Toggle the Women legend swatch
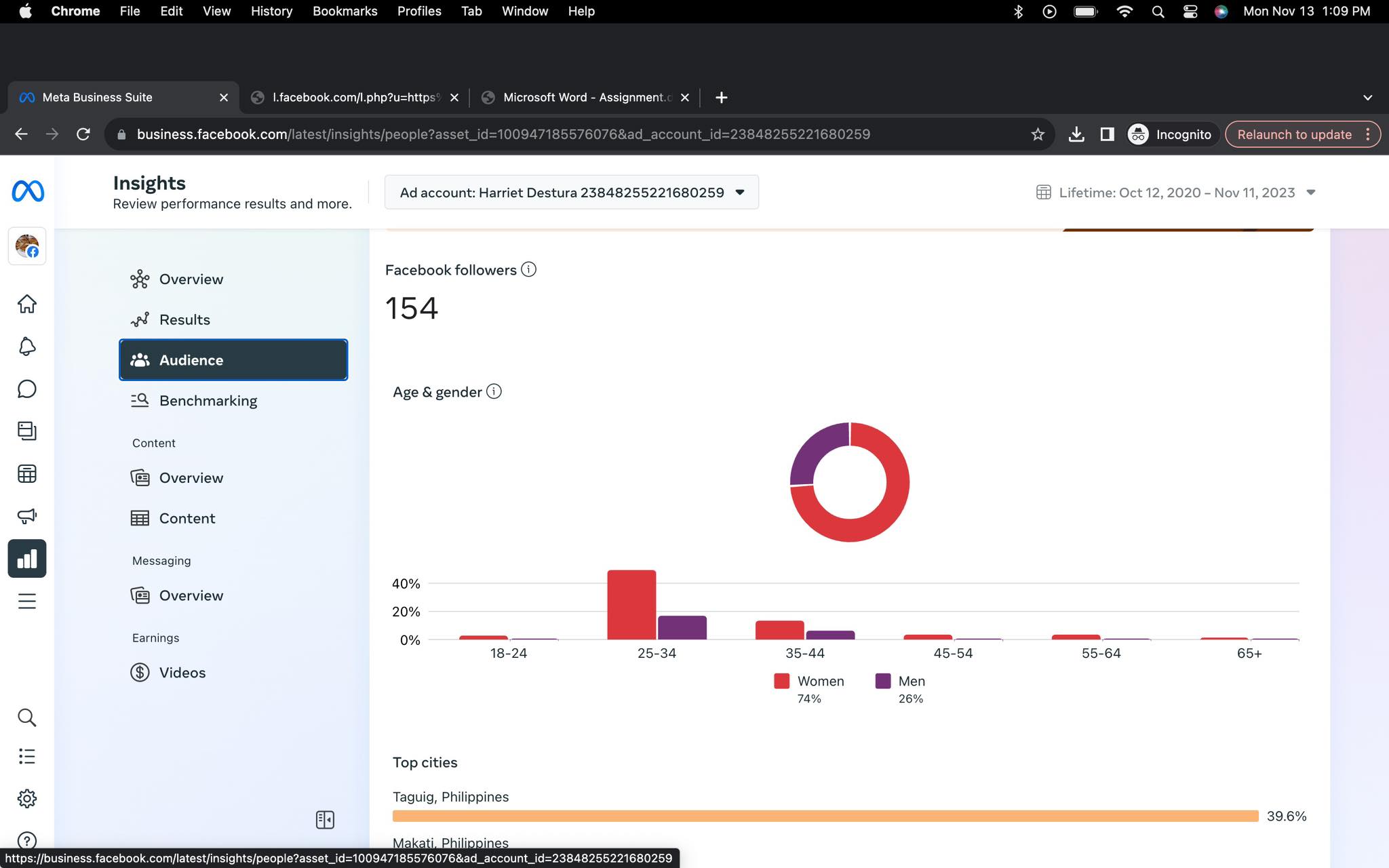The width and height of the screenshot is (1389, 868). (x=781, y=681)
